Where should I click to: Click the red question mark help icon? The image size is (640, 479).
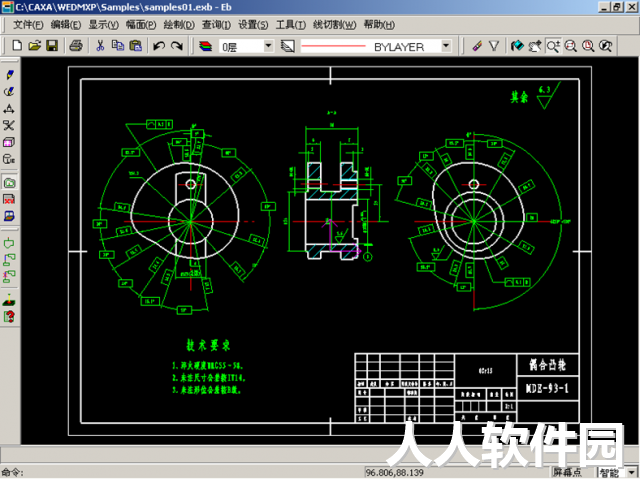(x=9, y=317)
